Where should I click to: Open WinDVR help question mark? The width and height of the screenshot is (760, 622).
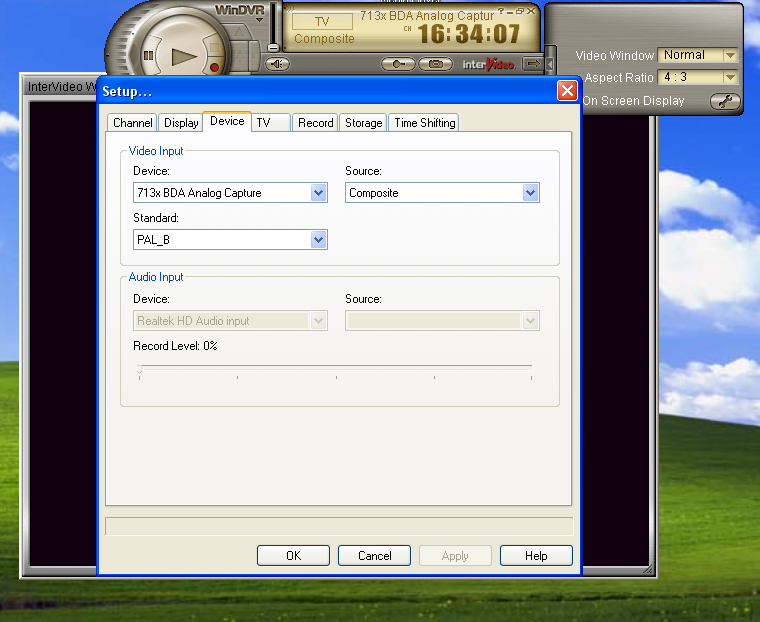pyautogui.click(x=501, y=11)
